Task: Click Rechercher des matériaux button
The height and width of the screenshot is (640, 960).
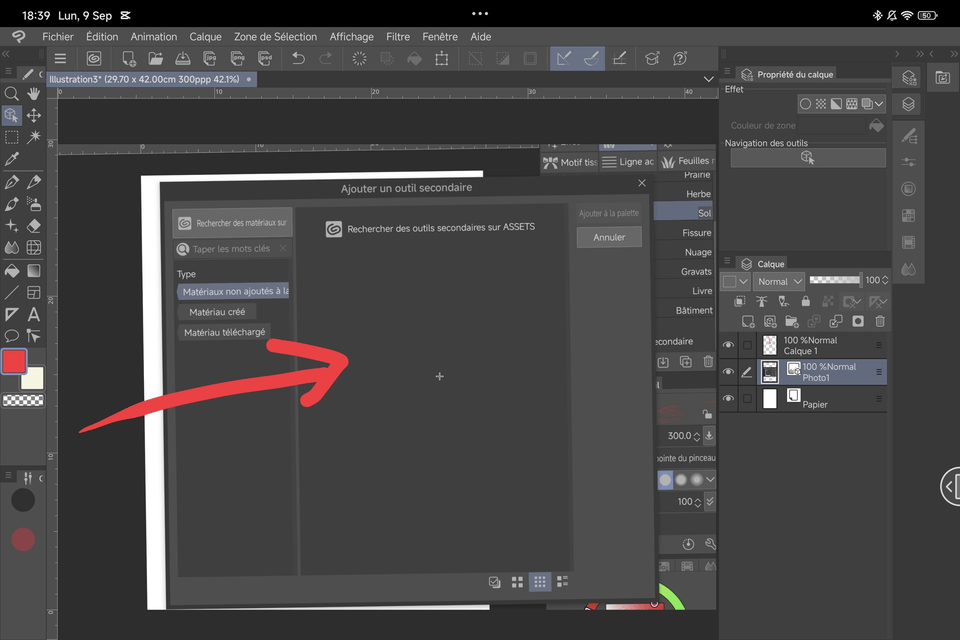Action: coord(232,223)
